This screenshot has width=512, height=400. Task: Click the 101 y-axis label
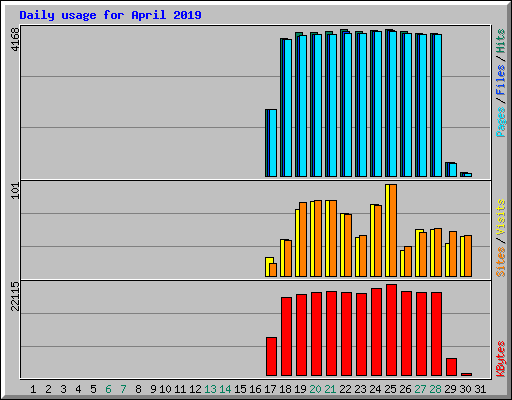(x=15, y=191)
